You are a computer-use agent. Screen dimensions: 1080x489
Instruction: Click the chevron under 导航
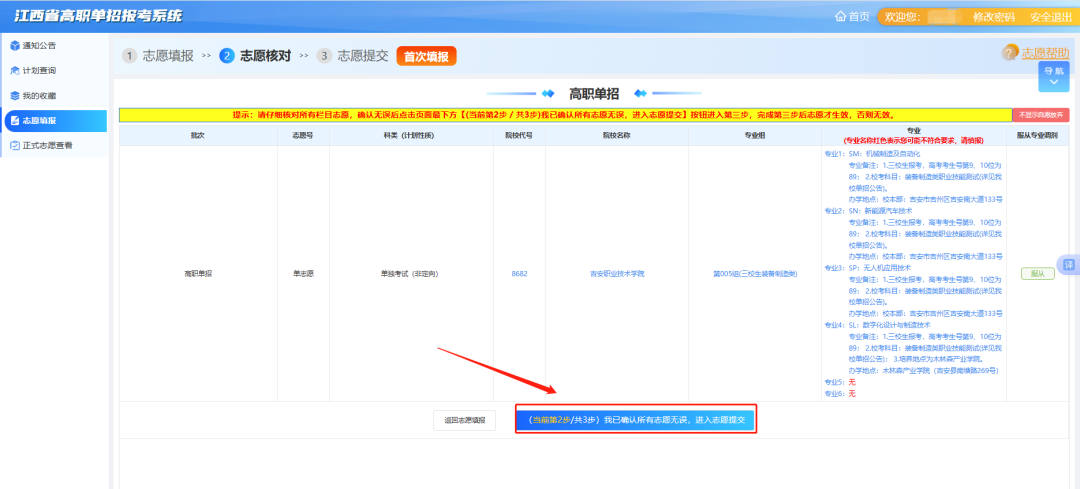(x=1054, y=85)
